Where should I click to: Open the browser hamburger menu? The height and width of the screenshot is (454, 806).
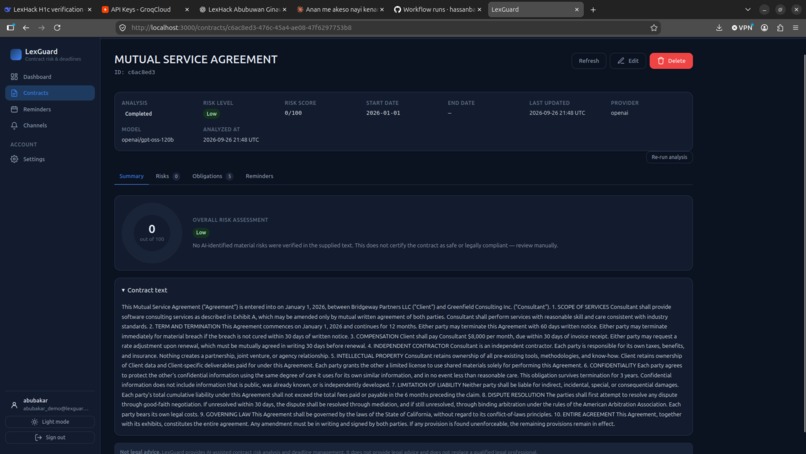tap(795, 28)
